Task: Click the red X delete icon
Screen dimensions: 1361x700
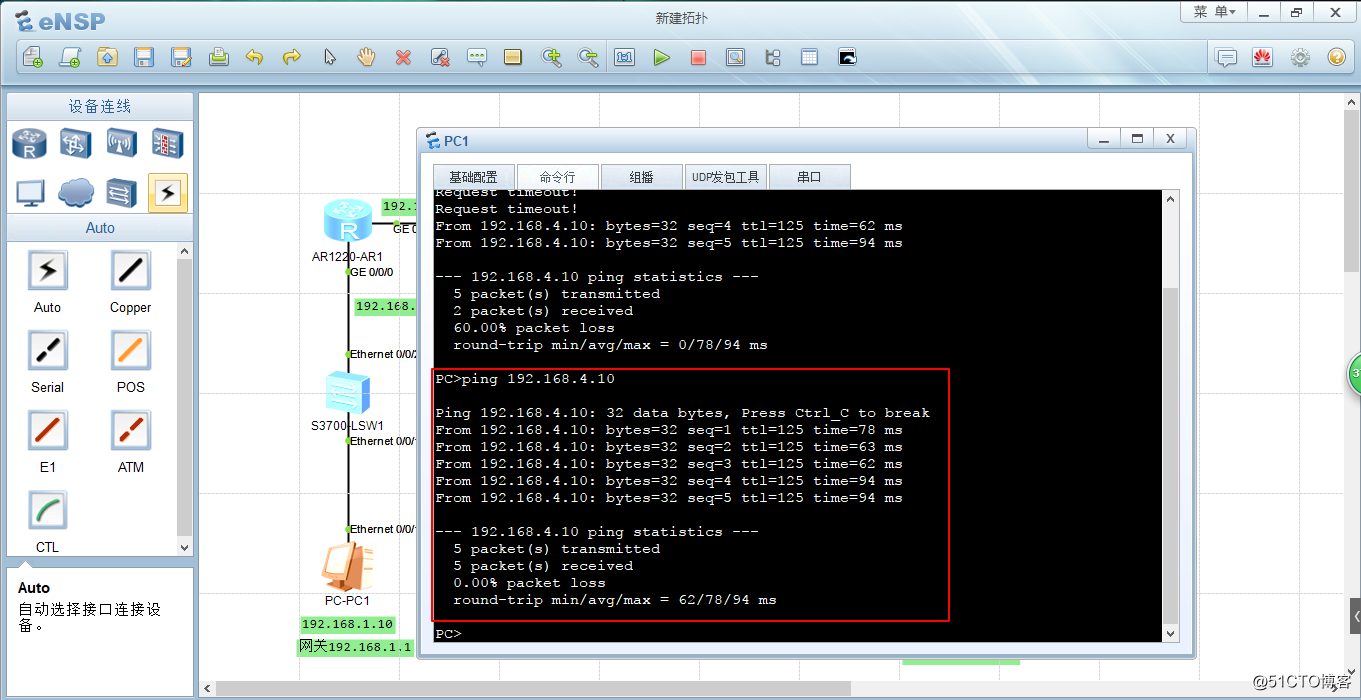Action: 403,57
